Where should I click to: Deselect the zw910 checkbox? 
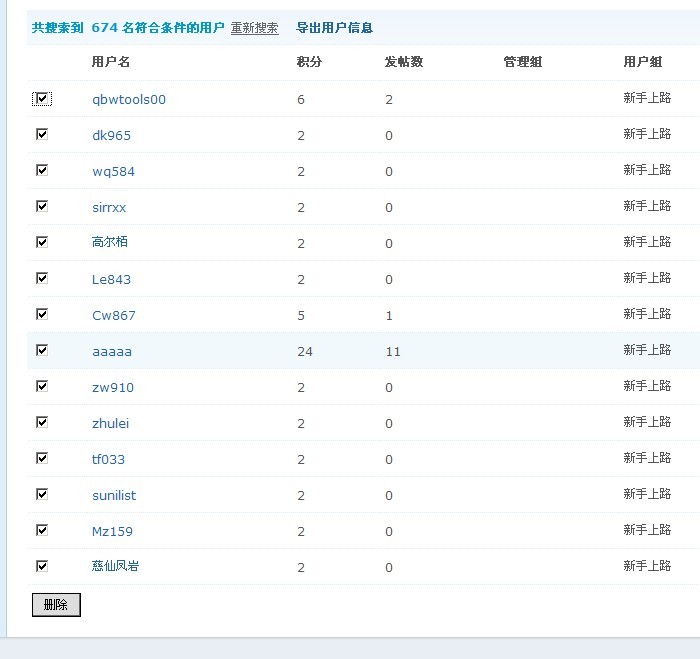(42, 387)
